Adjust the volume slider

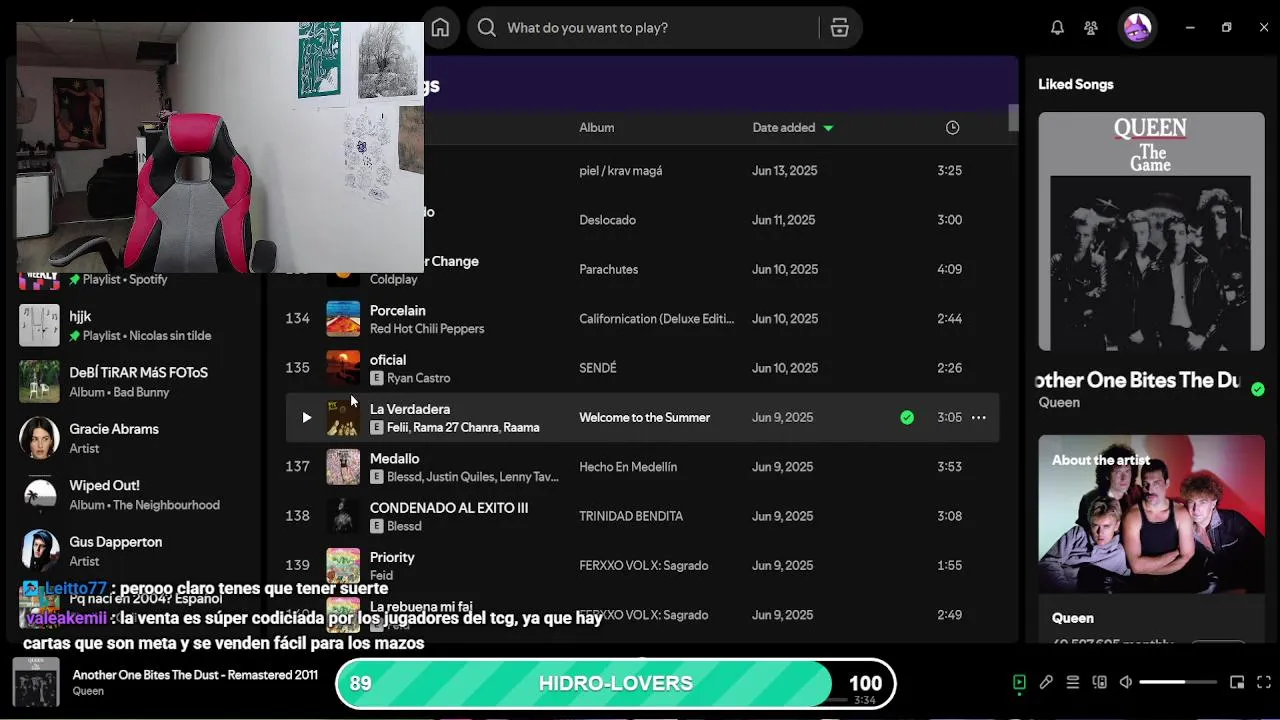[1178, 682]
